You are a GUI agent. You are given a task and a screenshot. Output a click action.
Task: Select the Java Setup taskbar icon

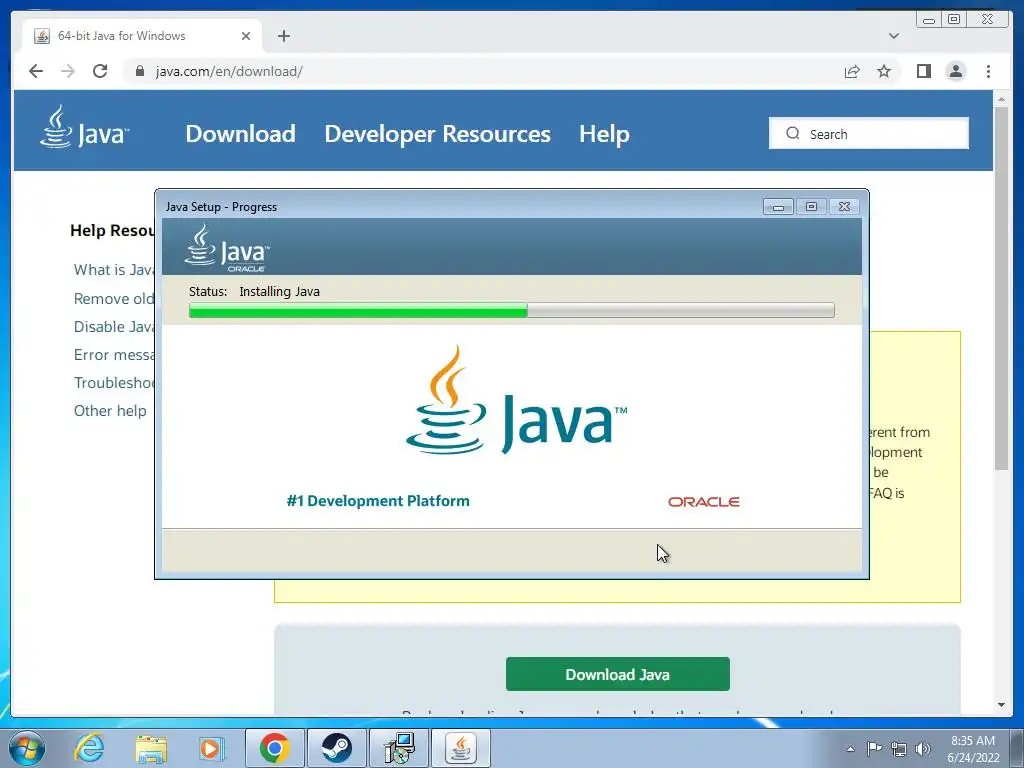461,748
